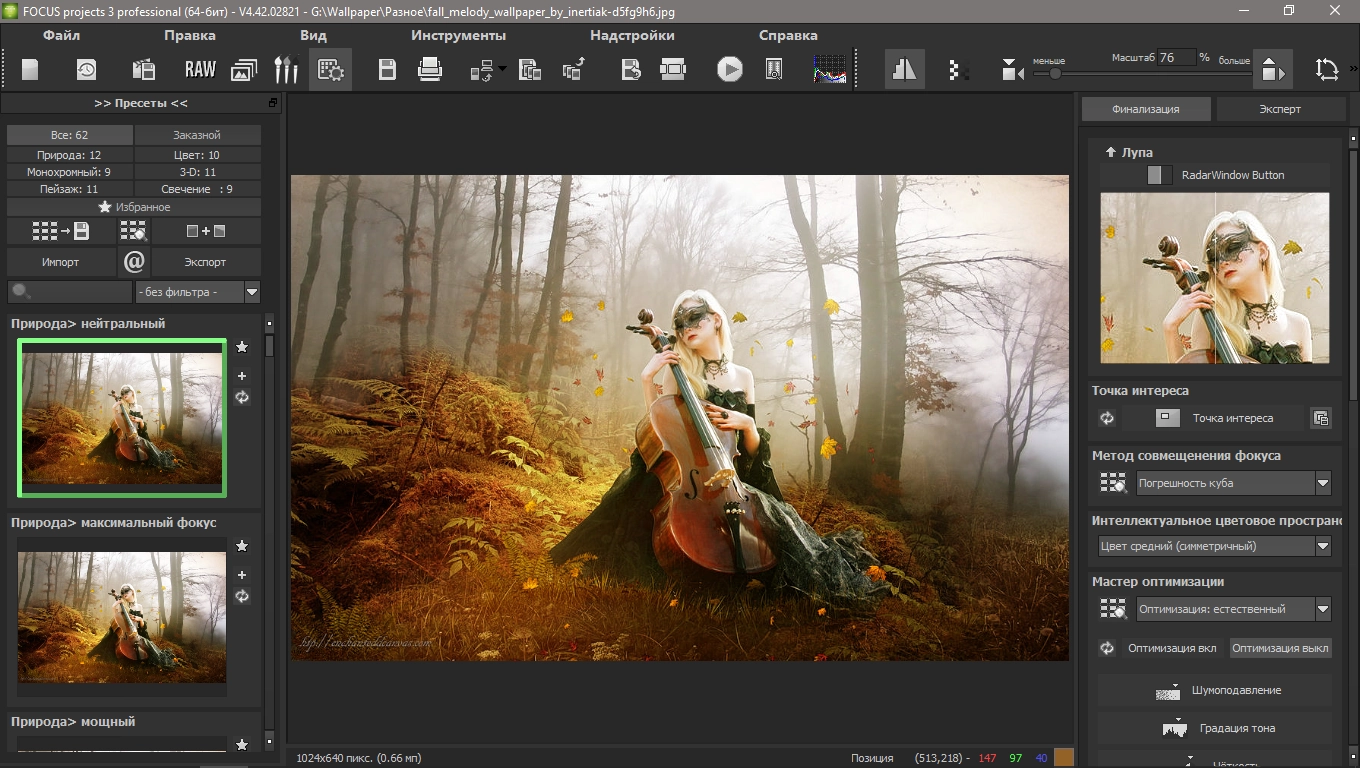
Task: Click the pages with upward arrow icon
Action: click(574, 69)
